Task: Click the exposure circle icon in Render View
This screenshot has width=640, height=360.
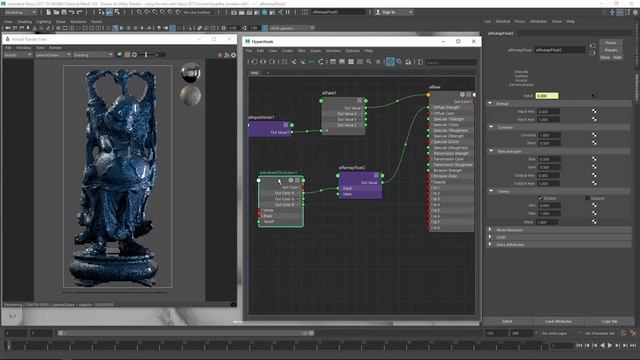Action: 134,55
